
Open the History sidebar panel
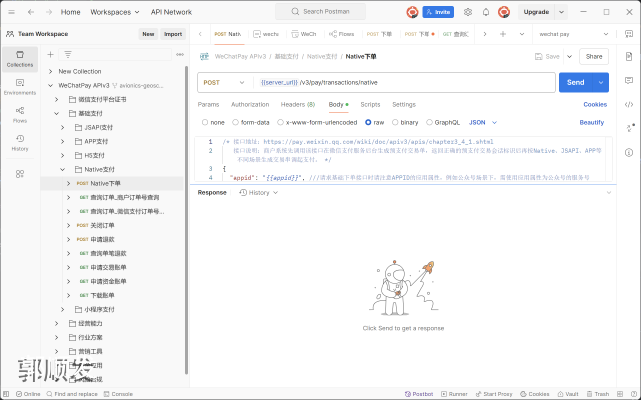coord(20,143)
